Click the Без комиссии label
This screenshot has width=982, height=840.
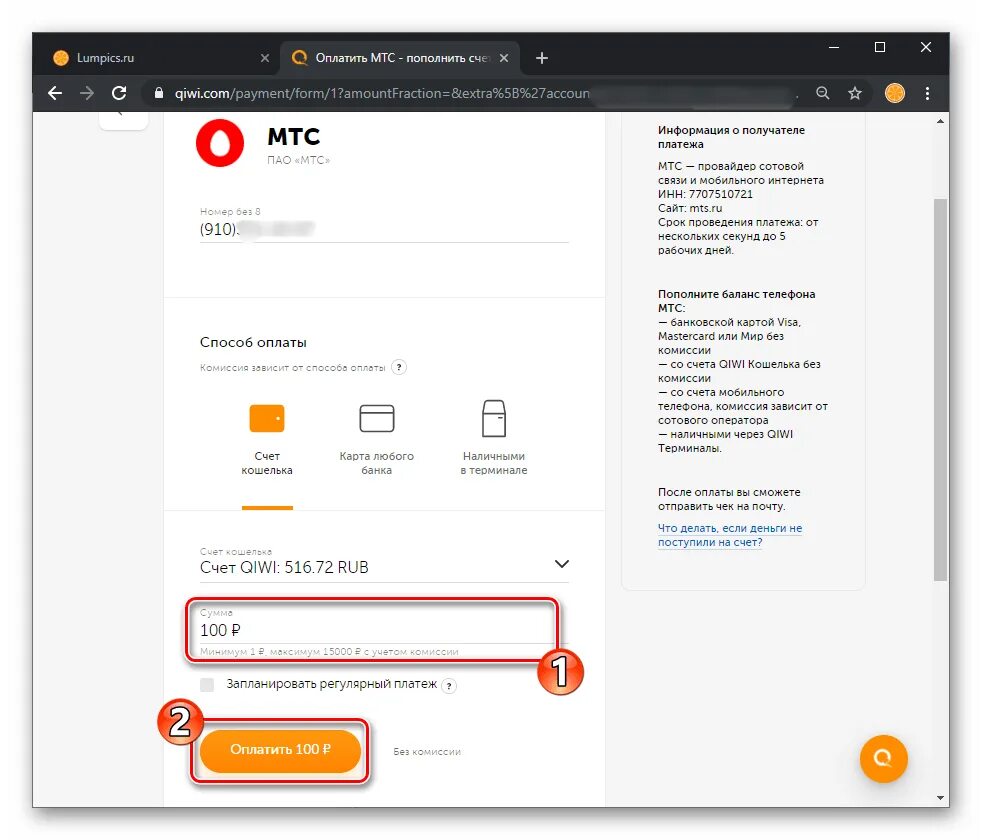click(x=427, y=752)
